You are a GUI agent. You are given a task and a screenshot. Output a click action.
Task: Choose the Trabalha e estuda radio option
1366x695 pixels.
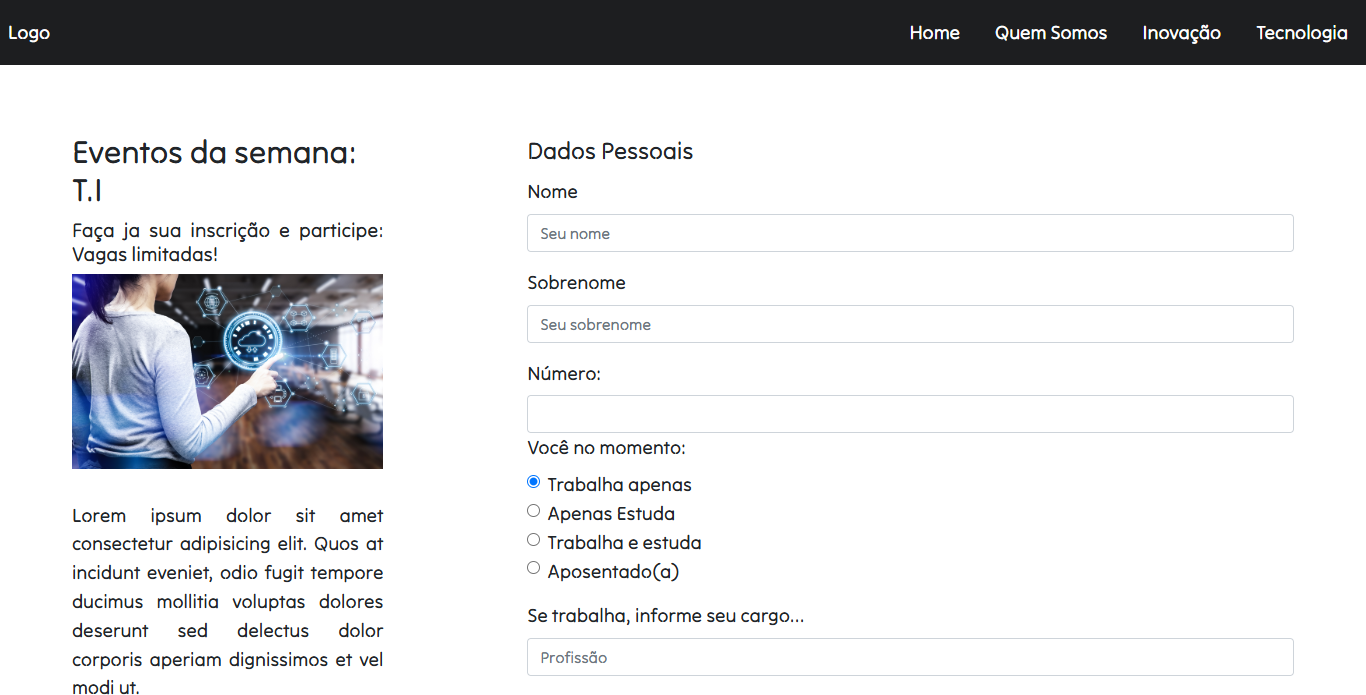[x=533, y=540]
